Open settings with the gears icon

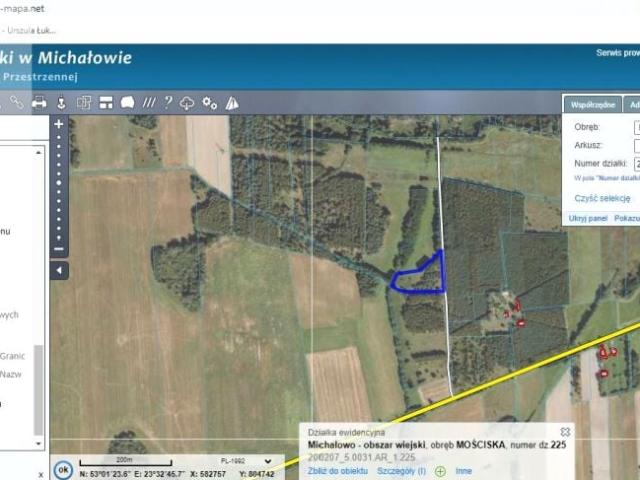click(x=209, y=102)
